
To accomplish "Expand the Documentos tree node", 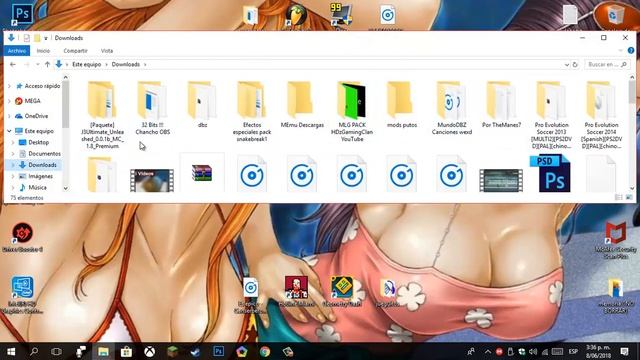I will pyautogui.click(x=13, y=153).
